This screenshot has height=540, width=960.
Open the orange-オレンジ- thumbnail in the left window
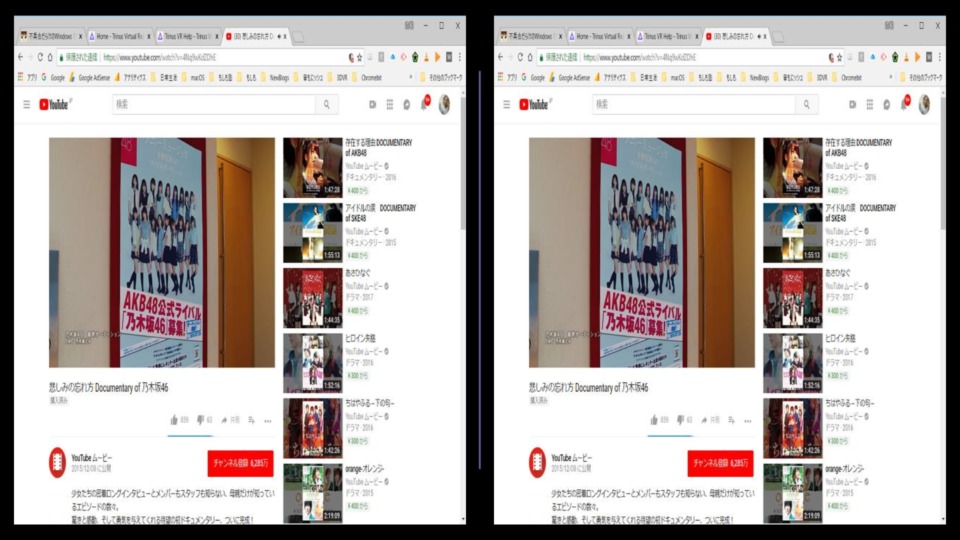pyautogui.click(x=312, y=493)
